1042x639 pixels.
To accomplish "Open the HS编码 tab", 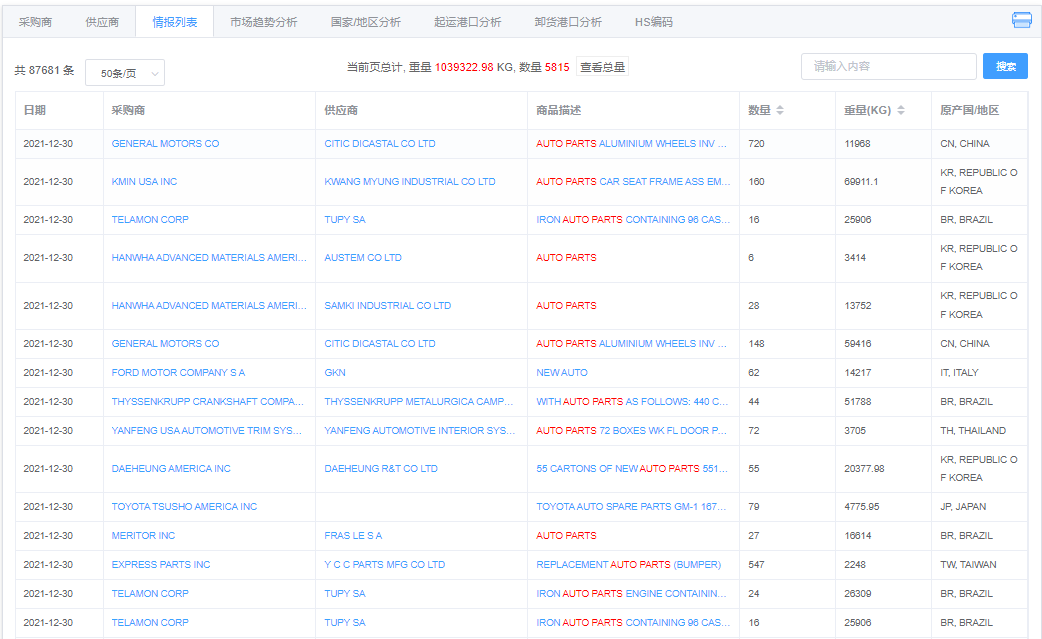I will pos(654,22).
